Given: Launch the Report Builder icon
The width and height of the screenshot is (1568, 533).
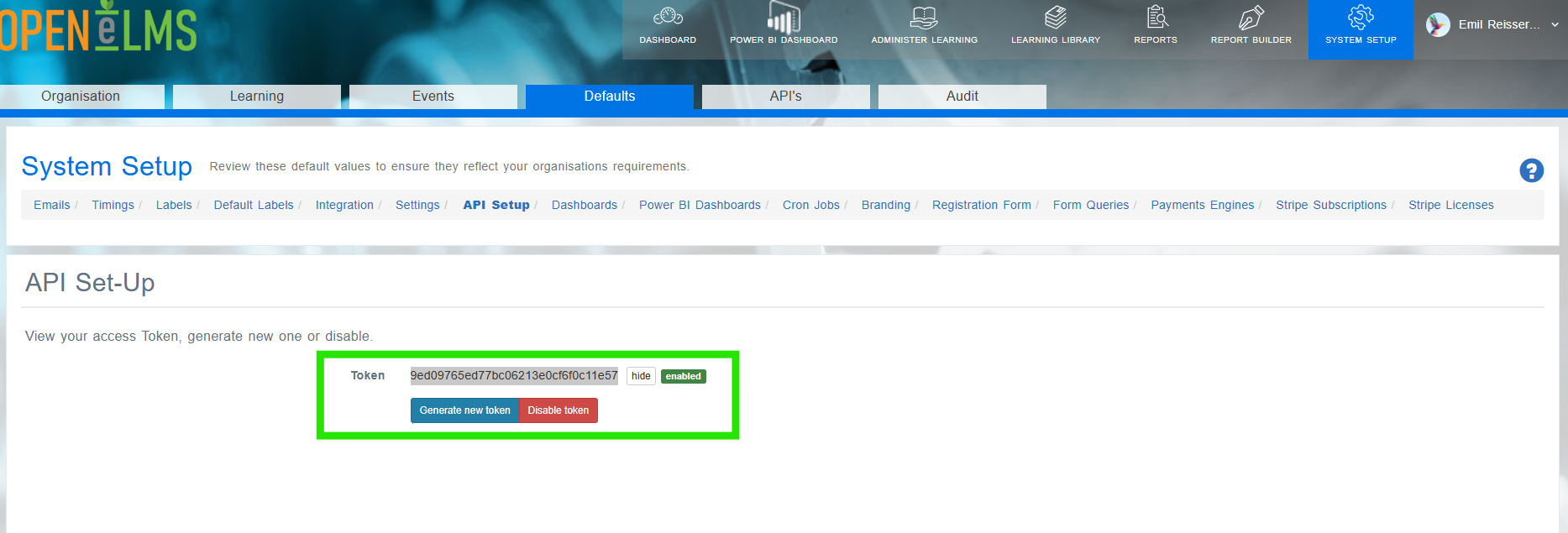Looking at the screenshot, I should (1251, 17).
